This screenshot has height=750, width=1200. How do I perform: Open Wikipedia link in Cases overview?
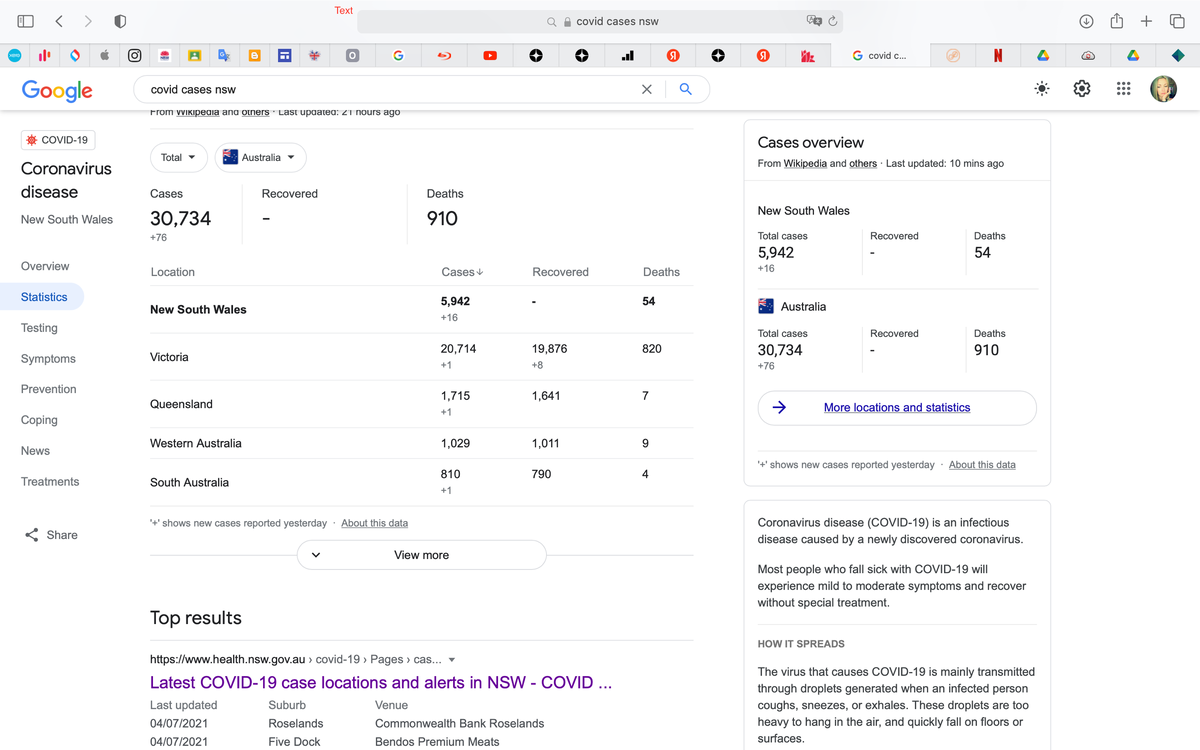(805, 163)
